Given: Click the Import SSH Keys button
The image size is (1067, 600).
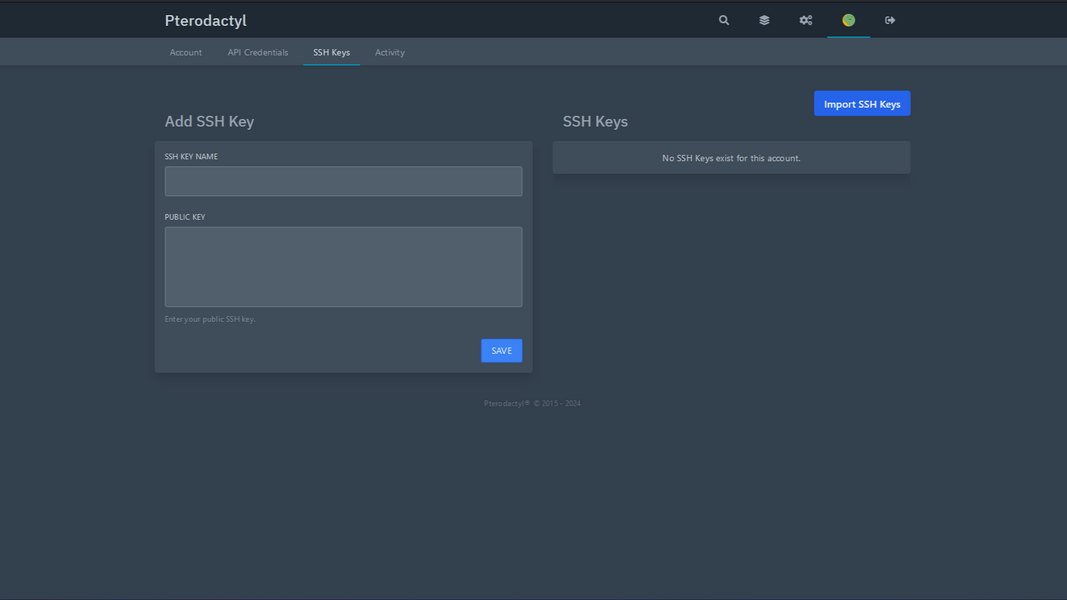Looking at the screenshot, I should pyautogui.click(x=861, y=103).
